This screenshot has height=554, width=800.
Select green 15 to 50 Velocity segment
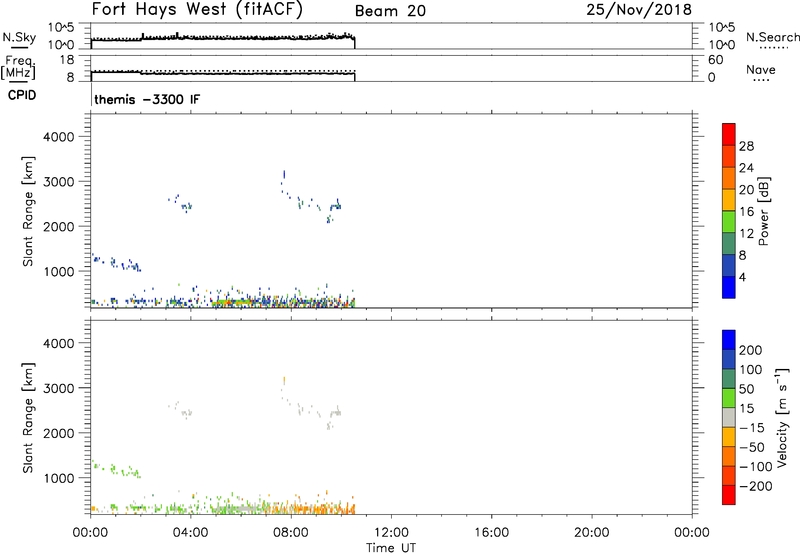click(x=729, y=398)
